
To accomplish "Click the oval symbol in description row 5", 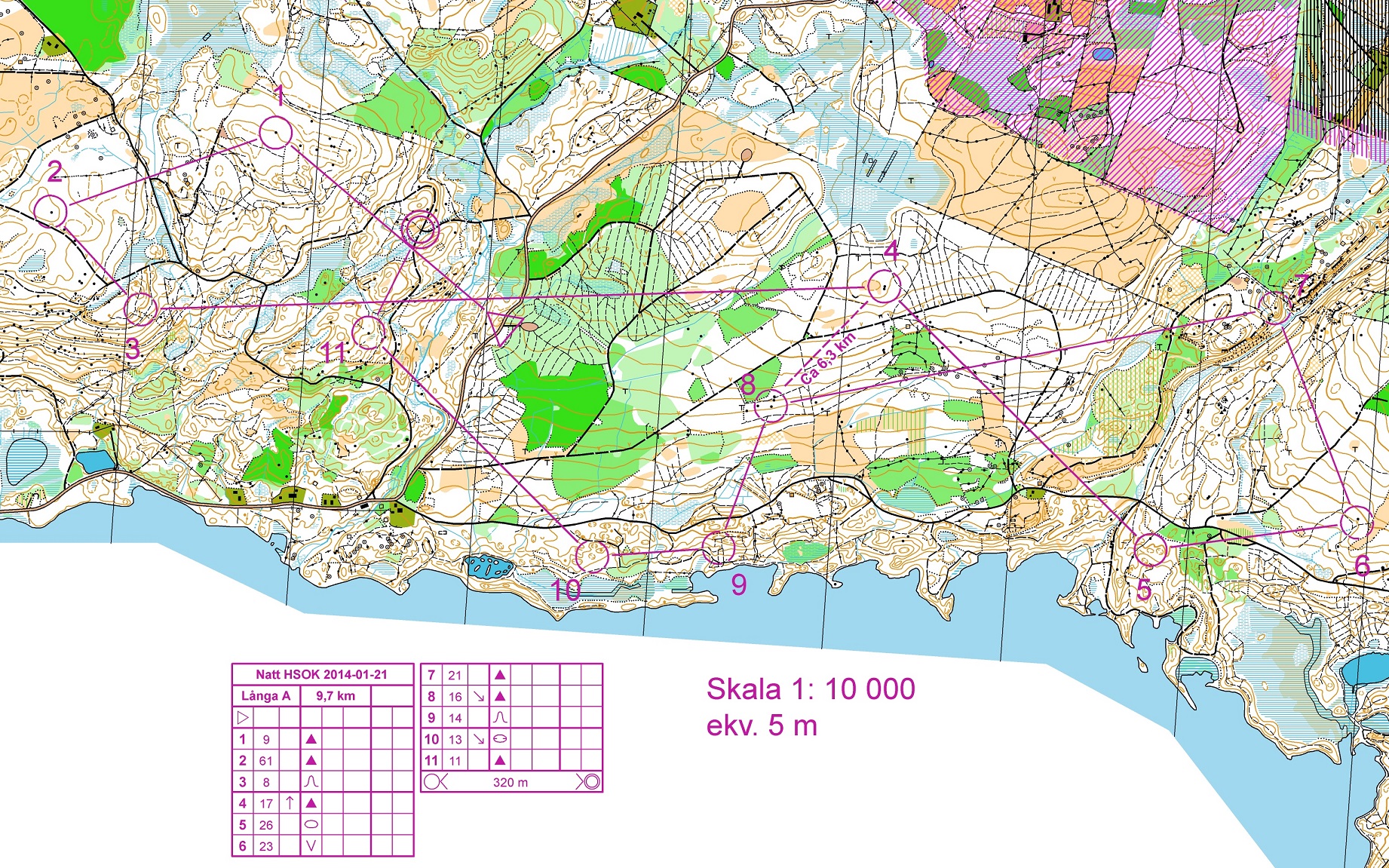I will click(x=311, y=825).
